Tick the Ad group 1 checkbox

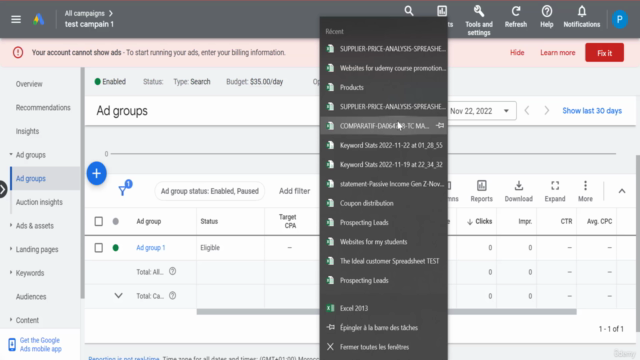pos(99,248)
